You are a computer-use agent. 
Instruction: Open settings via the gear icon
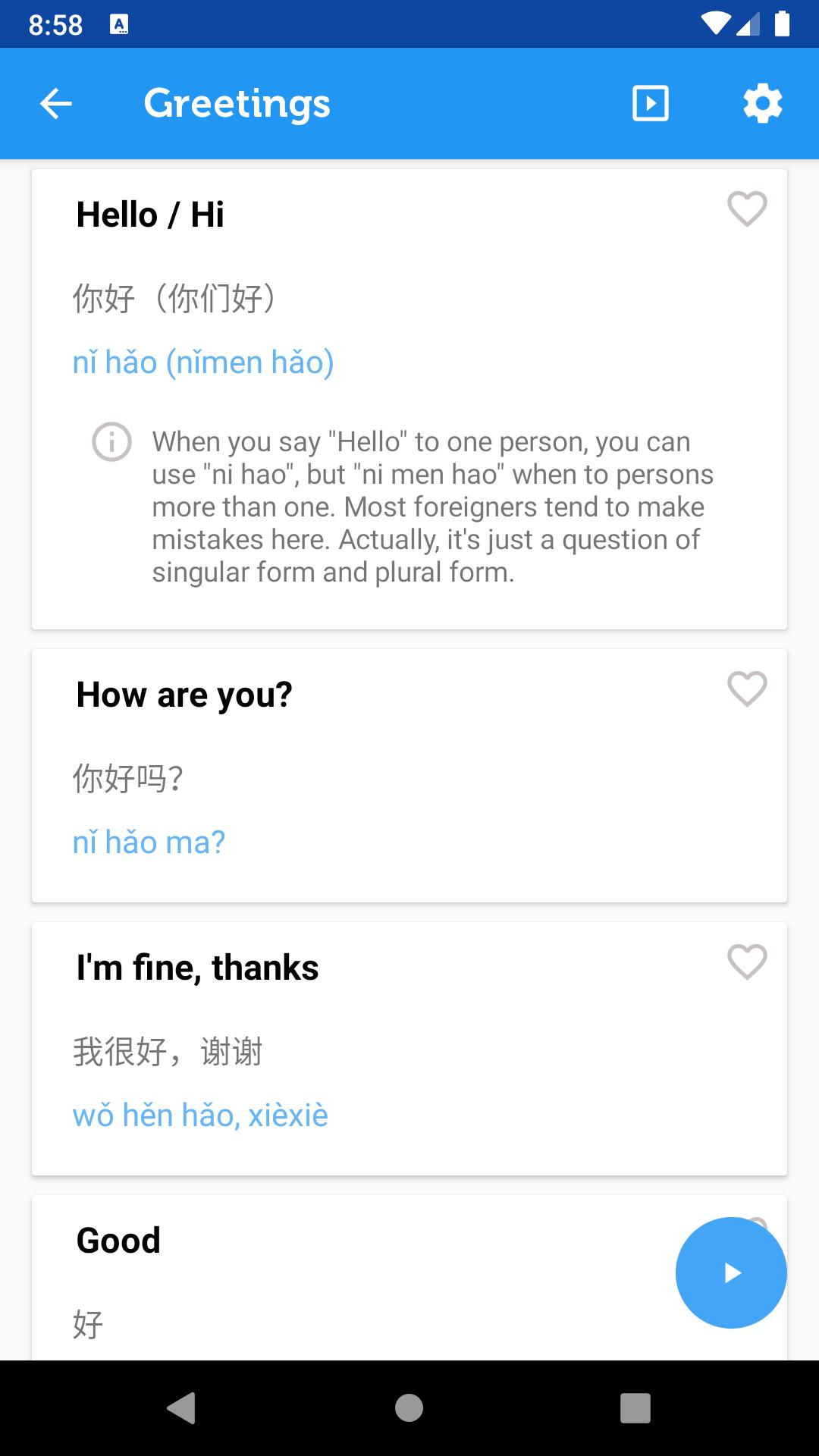coord(763,103)
